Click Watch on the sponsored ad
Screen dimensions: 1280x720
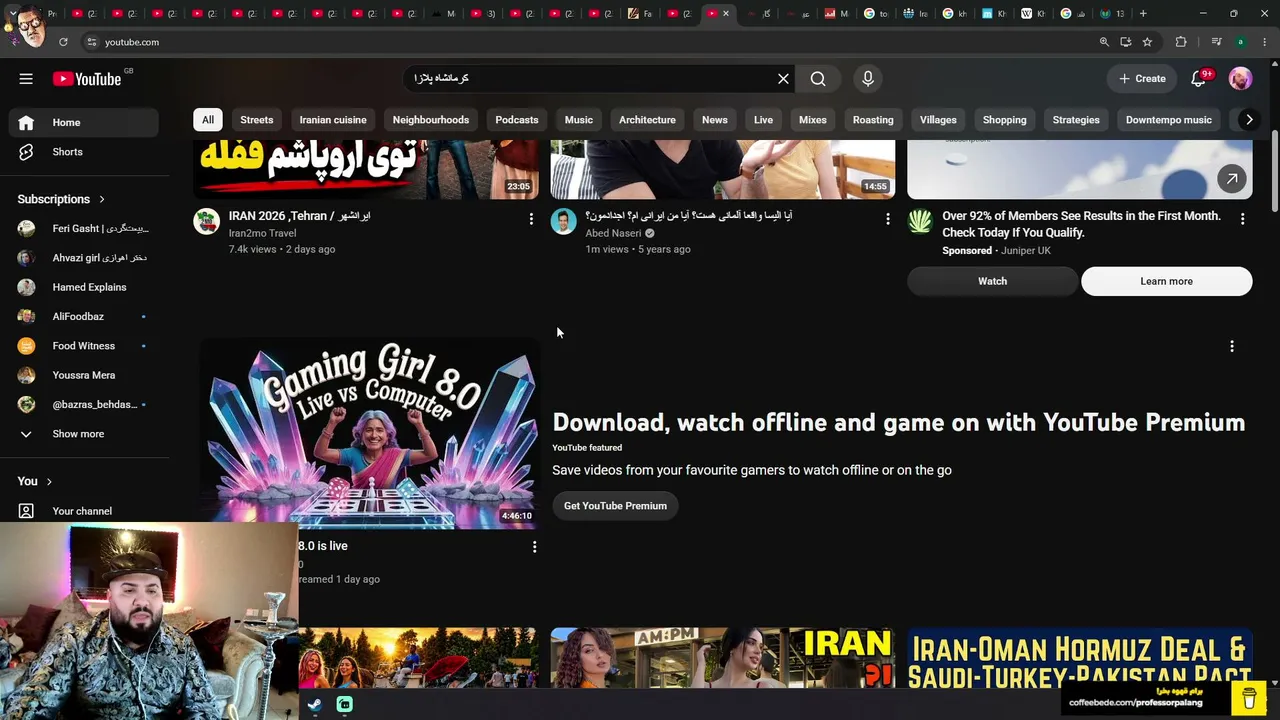(x=992, y=281)
